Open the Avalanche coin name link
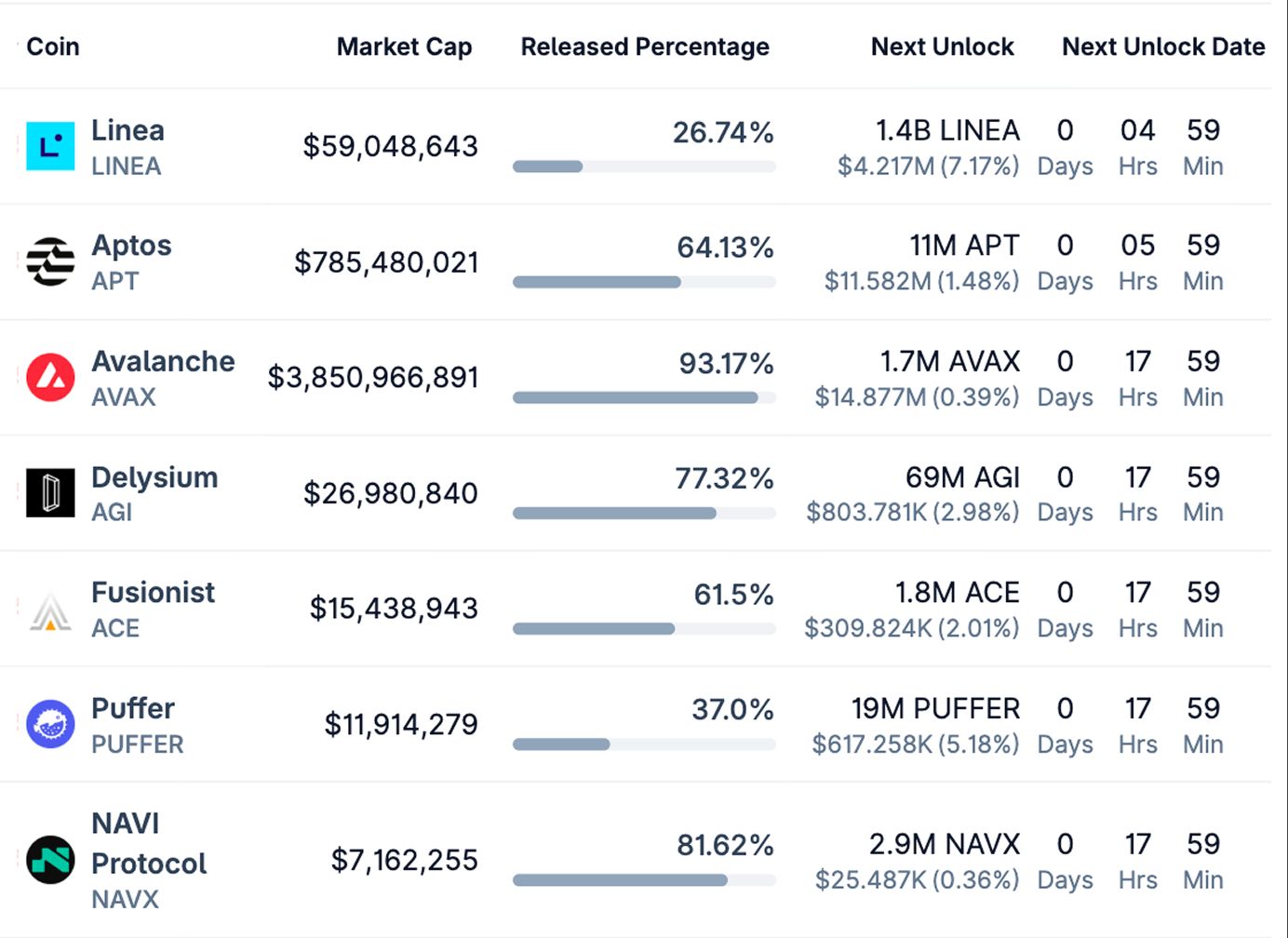 click(163, 361)
